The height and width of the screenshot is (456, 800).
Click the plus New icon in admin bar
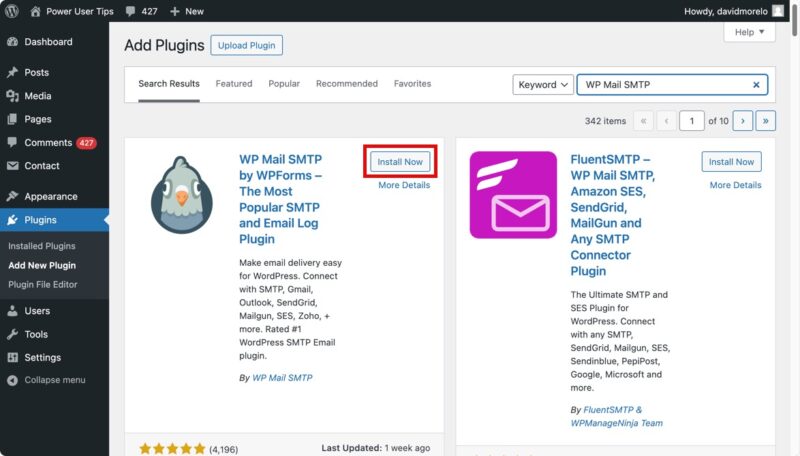(x=174, y=11)
